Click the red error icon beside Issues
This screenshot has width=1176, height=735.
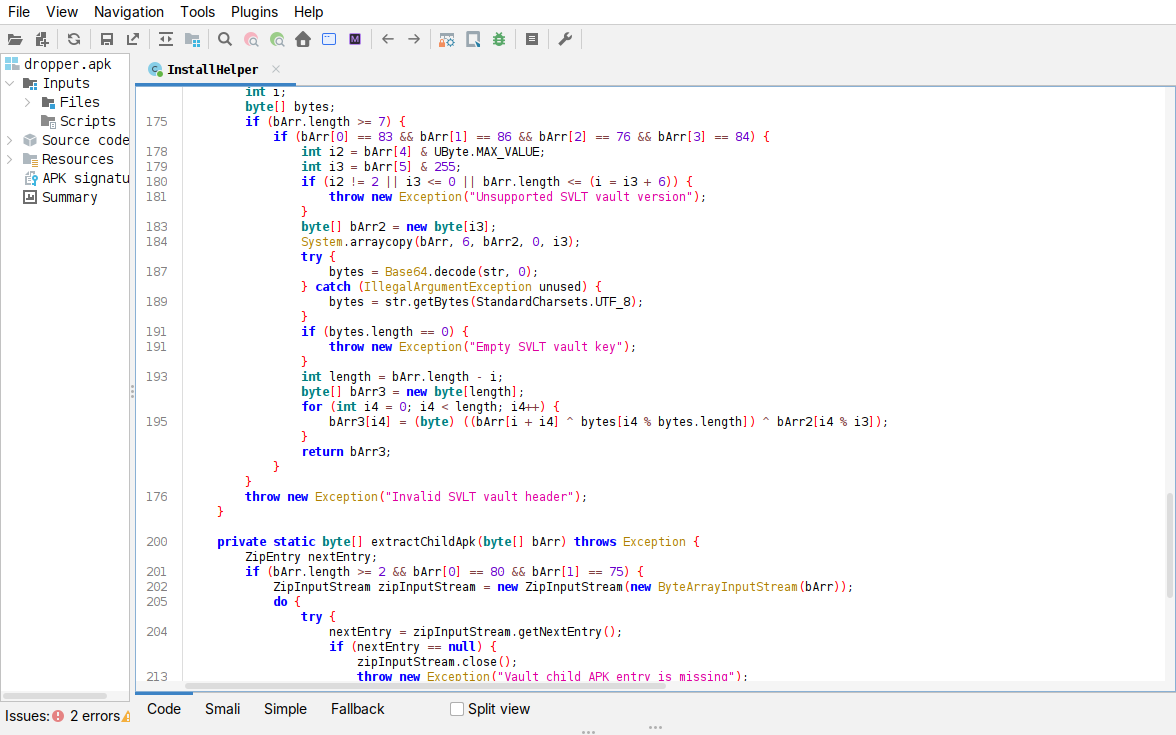(x=58, y=716)
